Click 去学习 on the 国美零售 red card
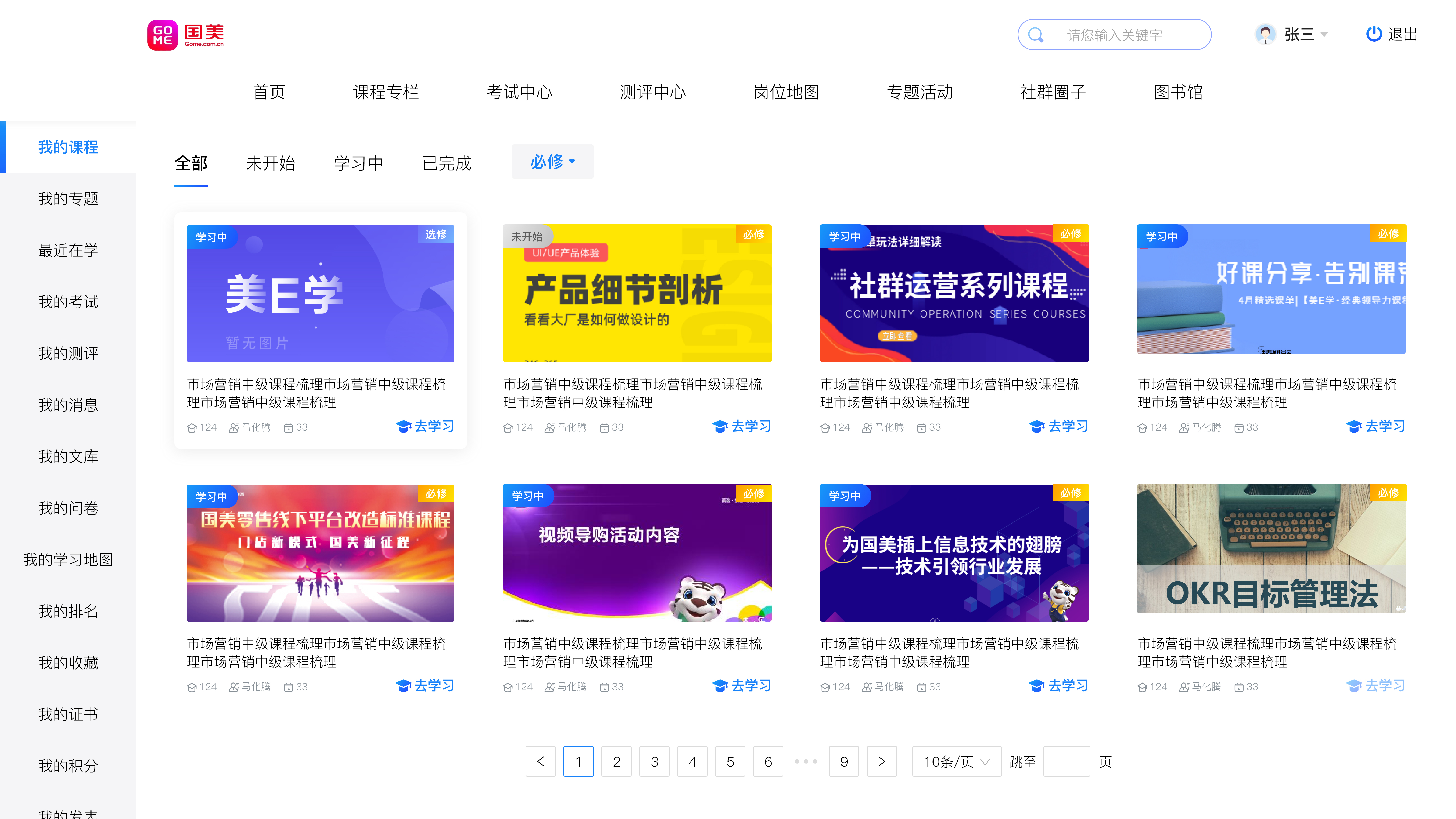The width and height of the screenshot is (1456, 819). point(425,686)
